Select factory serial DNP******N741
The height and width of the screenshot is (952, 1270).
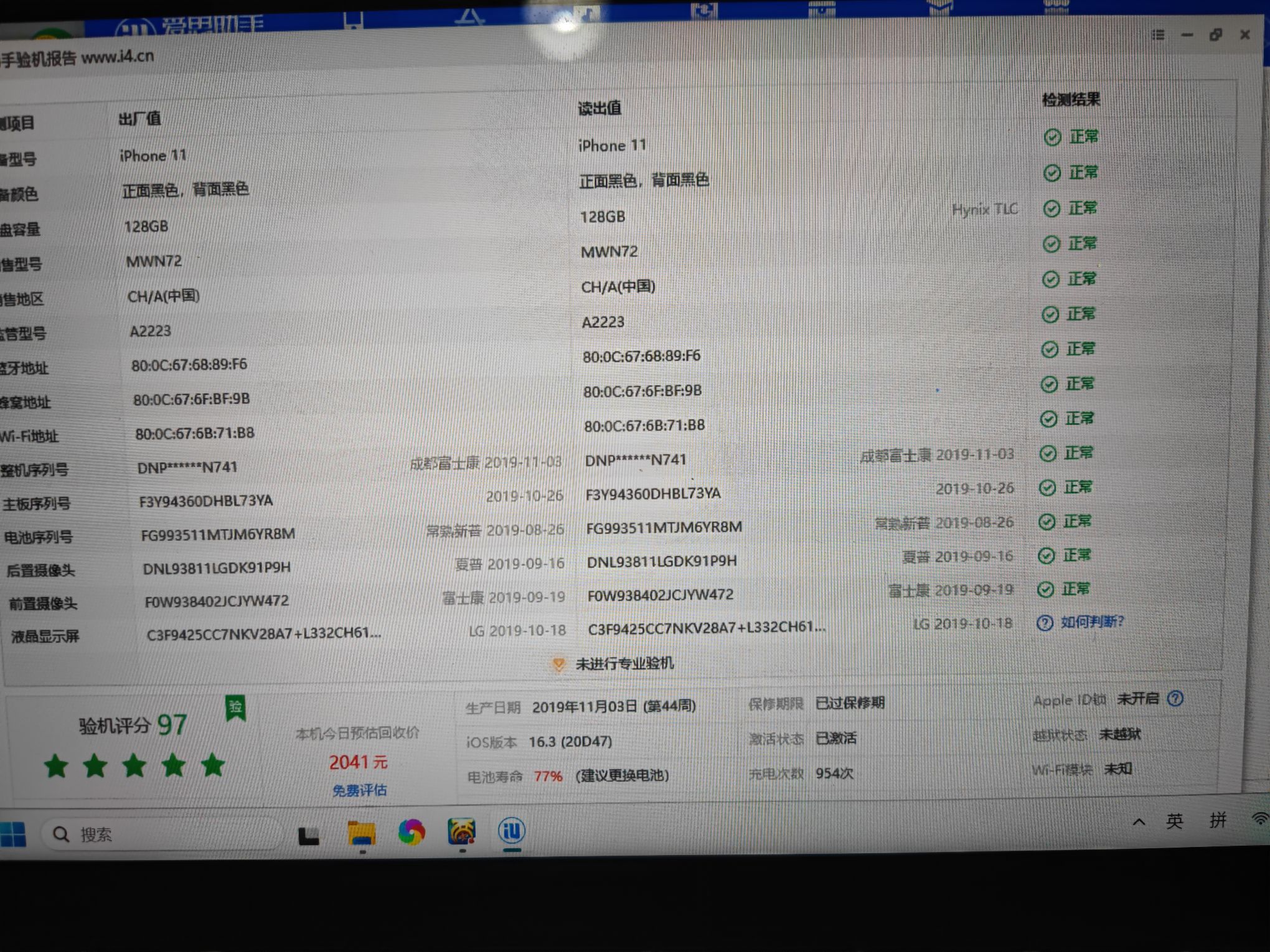point(187,467)
